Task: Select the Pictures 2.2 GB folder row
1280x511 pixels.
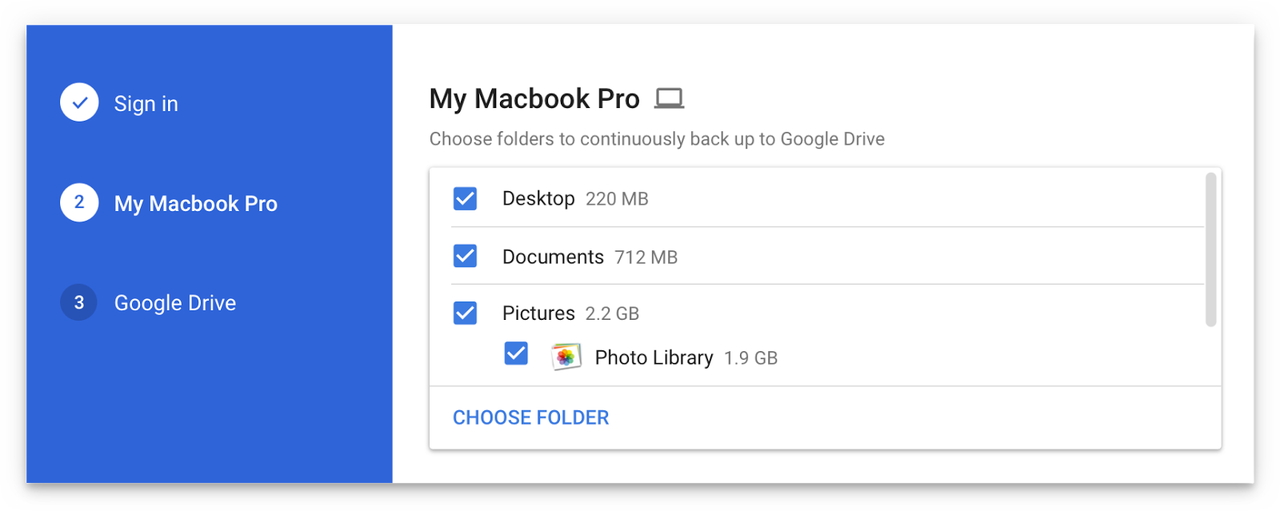Action: [x=817, y=313]
